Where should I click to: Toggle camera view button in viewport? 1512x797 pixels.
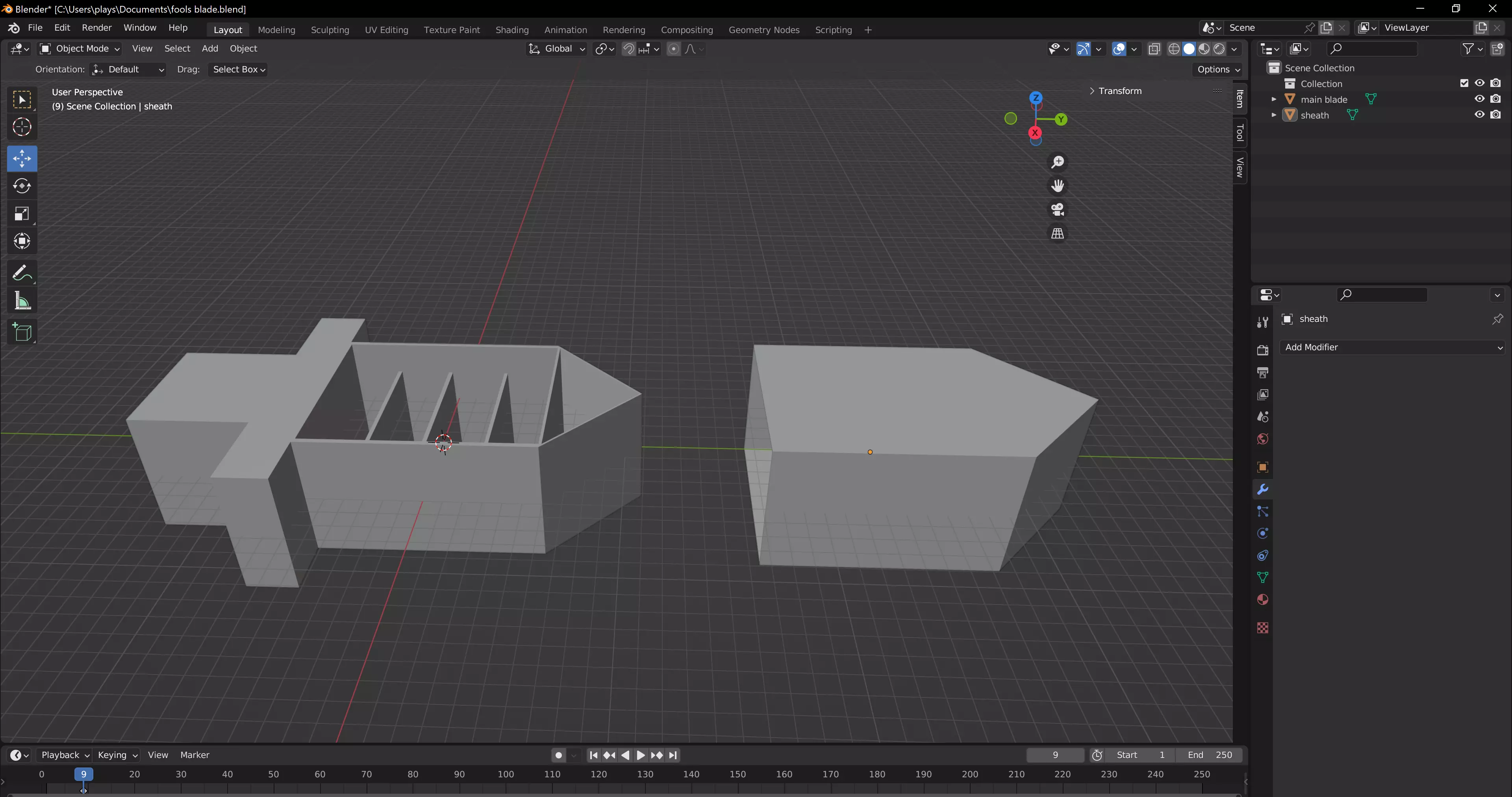tap(1057, 209)
